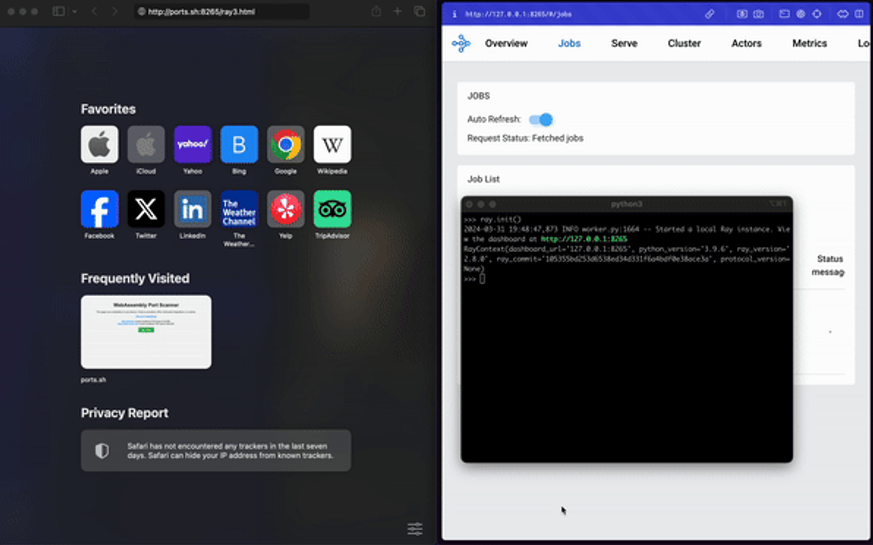Open the Overview tab in Ray dashboard
Screen dimensions: 873x545
pyautogui.click(x=506, y=43)
